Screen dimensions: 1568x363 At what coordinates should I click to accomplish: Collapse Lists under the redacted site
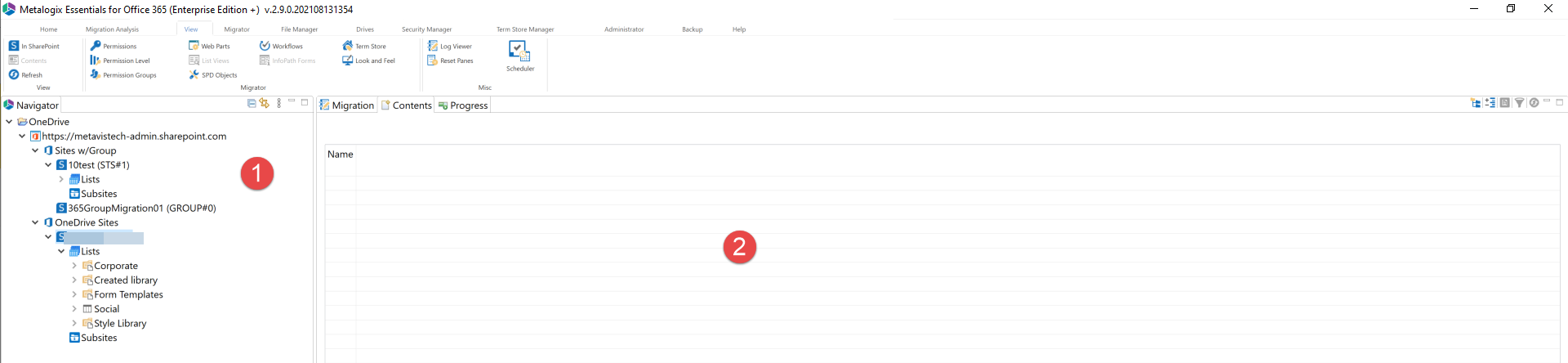tap(61, 251)
